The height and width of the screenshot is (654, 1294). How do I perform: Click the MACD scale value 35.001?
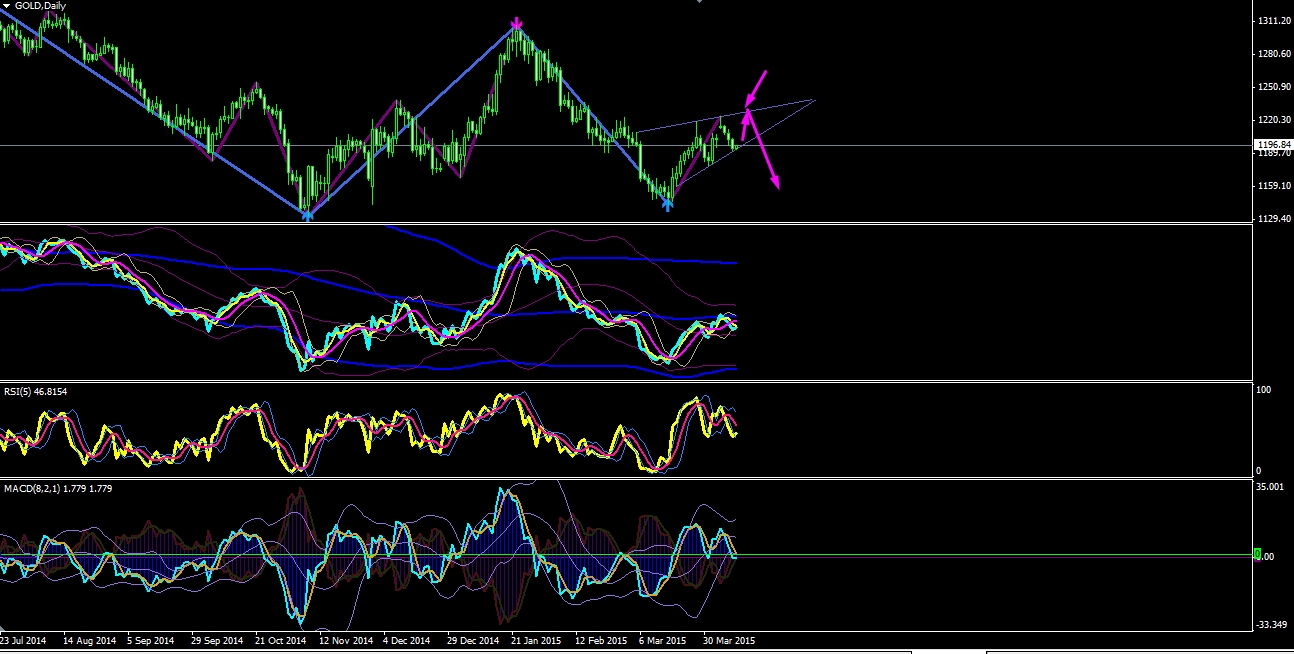(x=1269, y=487)
